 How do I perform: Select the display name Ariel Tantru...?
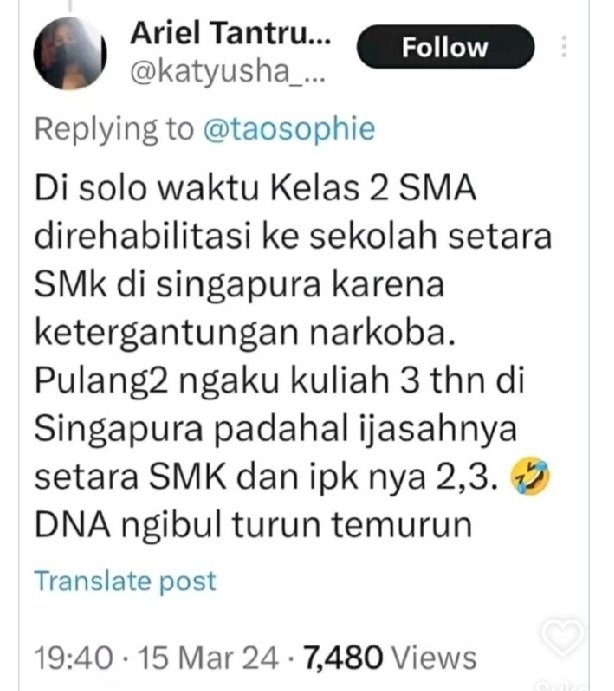click(x=231, y=33)
